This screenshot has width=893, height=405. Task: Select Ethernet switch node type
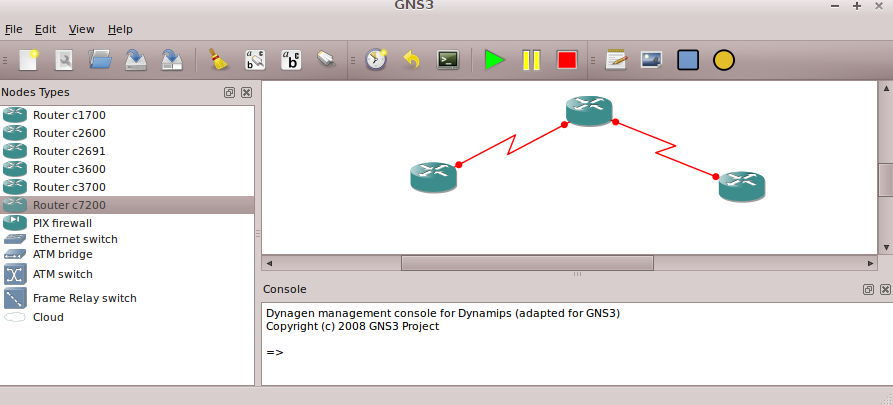[x=128, y=239]
